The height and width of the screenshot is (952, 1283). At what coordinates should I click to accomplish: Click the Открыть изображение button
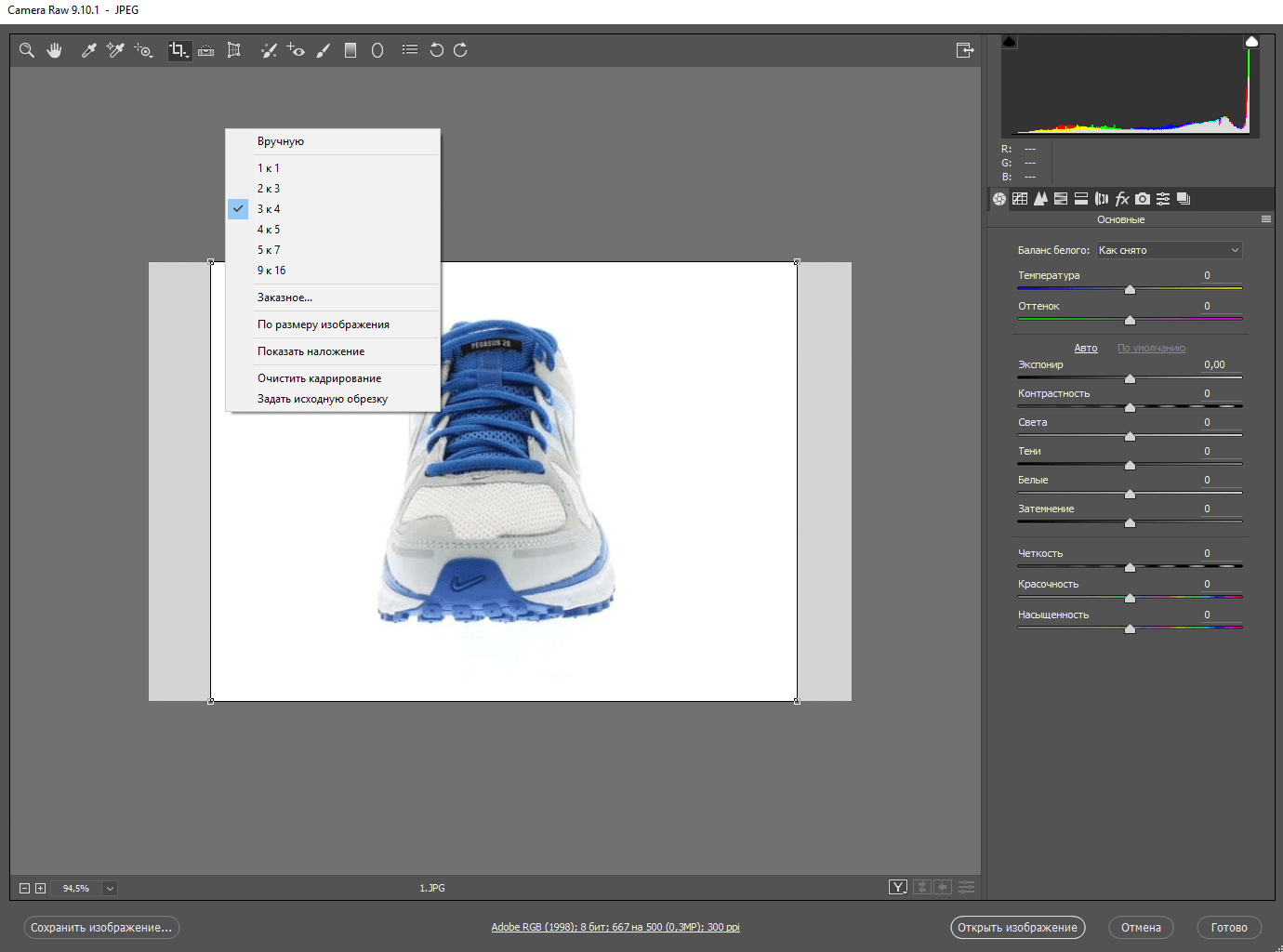coord(1017,928)
